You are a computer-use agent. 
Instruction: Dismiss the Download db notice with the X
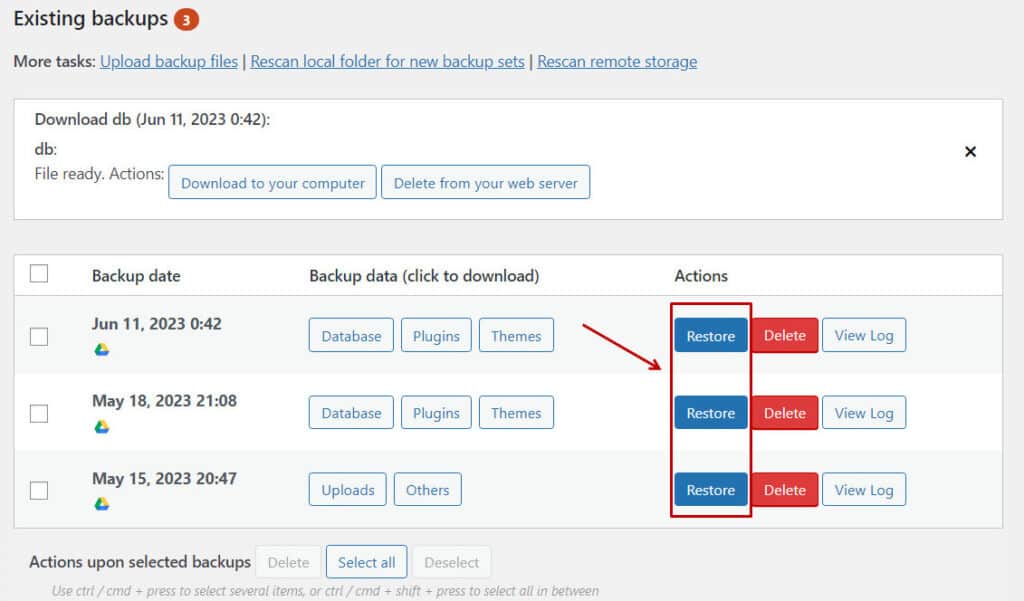pyautogui.click(x=970, y=151)
